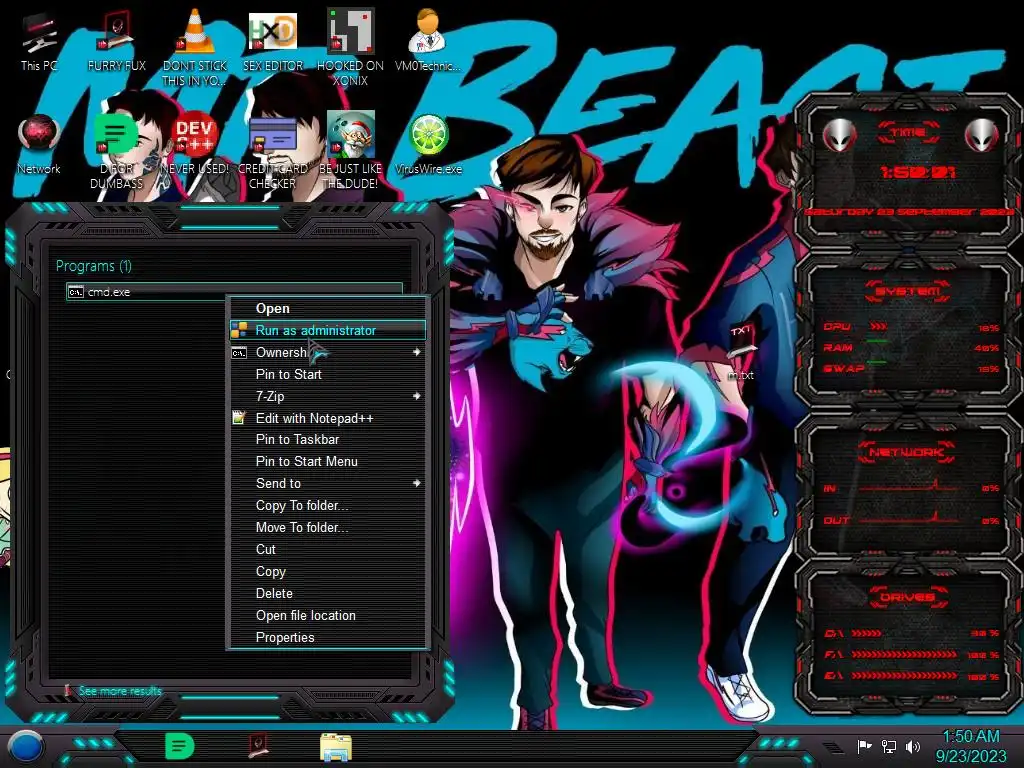The width and height of the screenshot is (1024, 768).
Task: Click the C:\ drive usage bar
Action: tap(866, 633)
